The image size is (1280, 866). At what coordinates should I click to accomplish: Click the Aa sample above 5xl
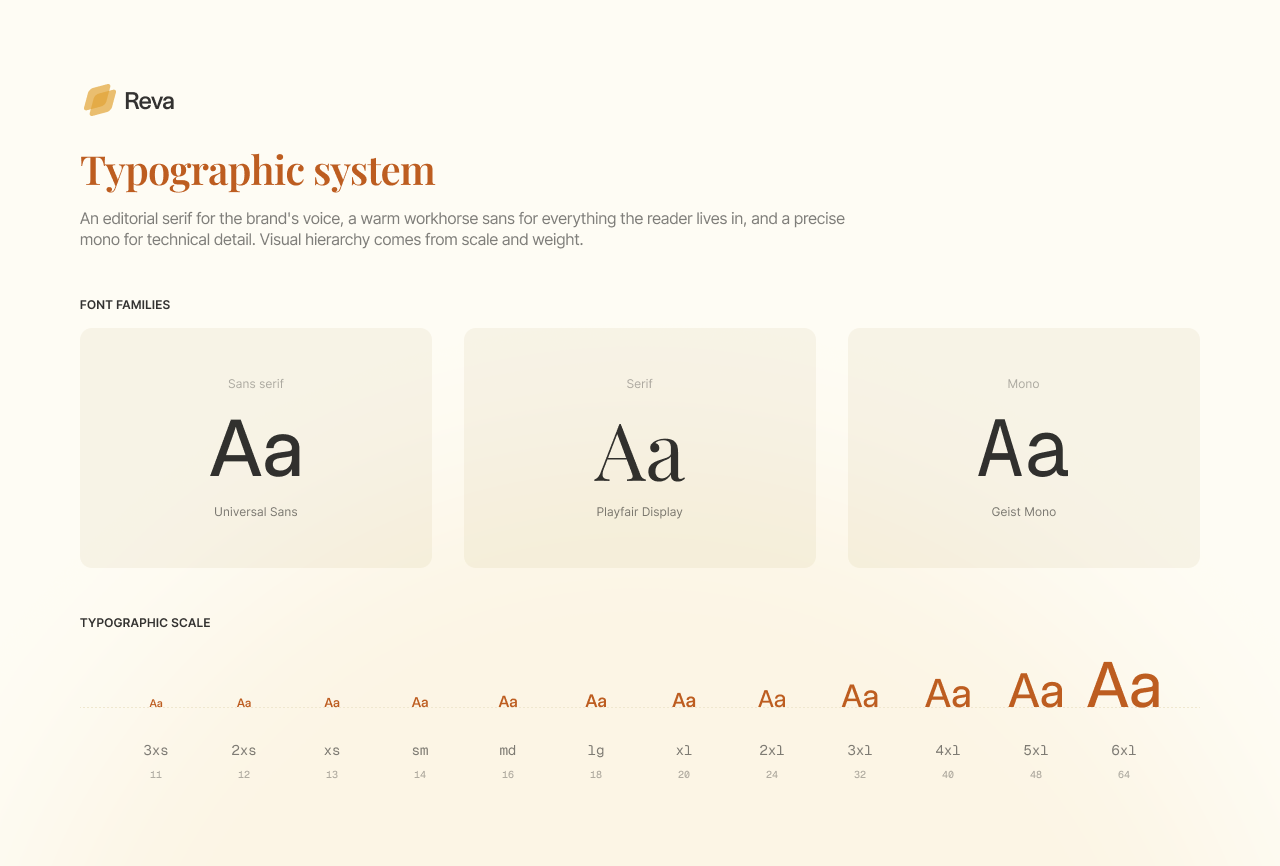[1036, 691]
